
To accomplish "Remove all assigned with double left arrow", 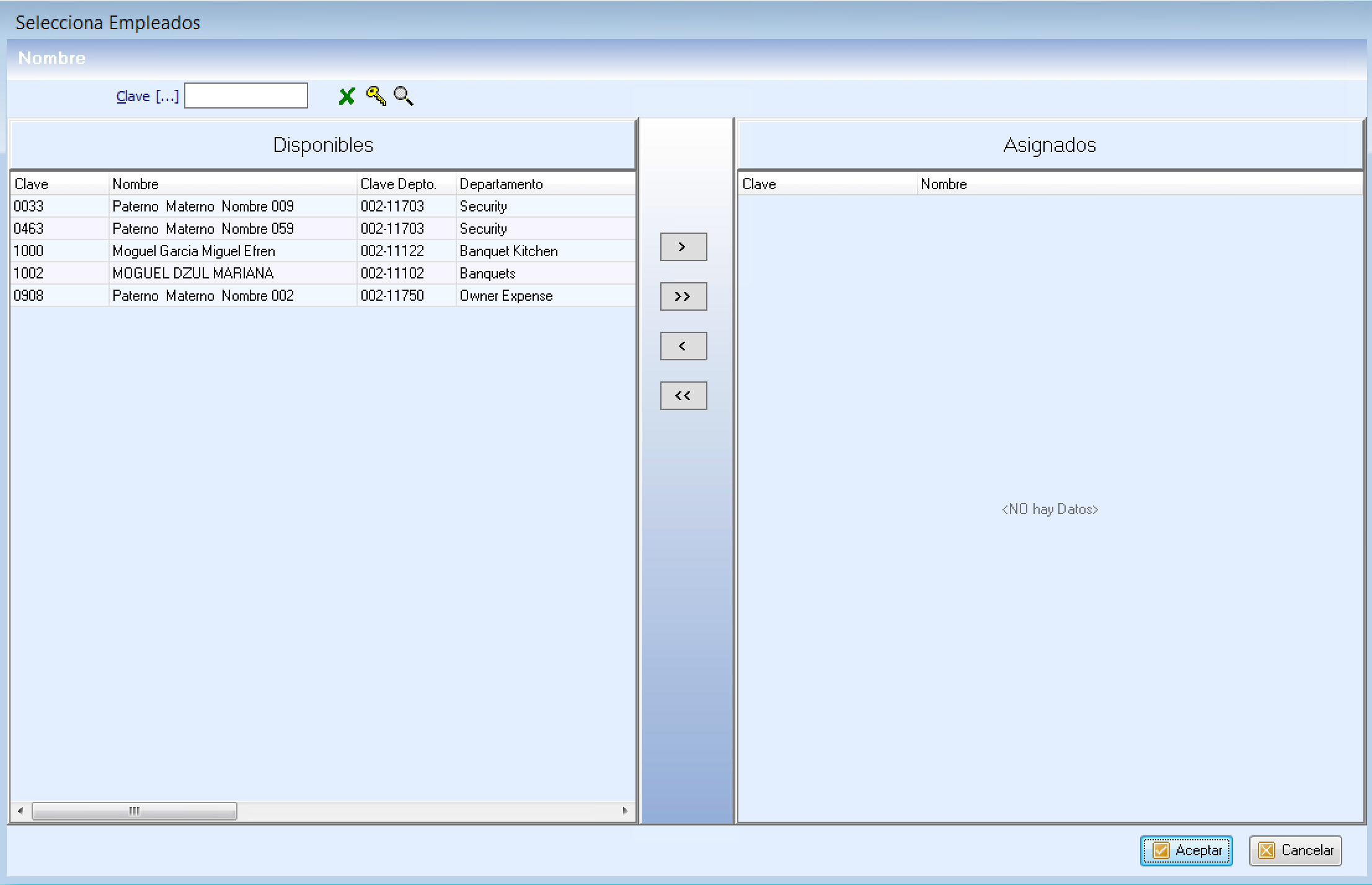I will [x=683, y=396].
